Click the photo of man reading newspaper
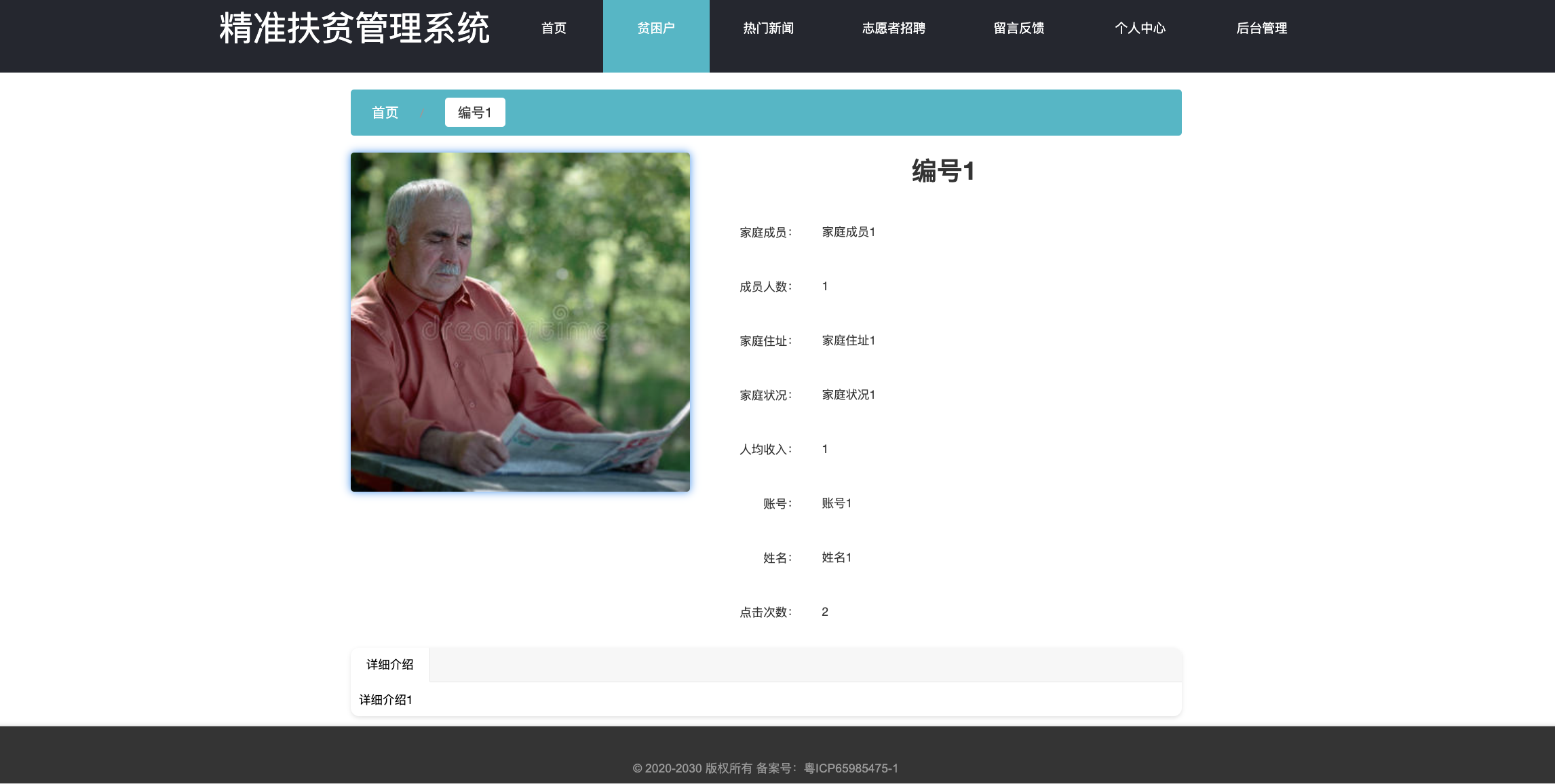The height and width of the screenshot is (784, 1555). [x=520, y=322]
